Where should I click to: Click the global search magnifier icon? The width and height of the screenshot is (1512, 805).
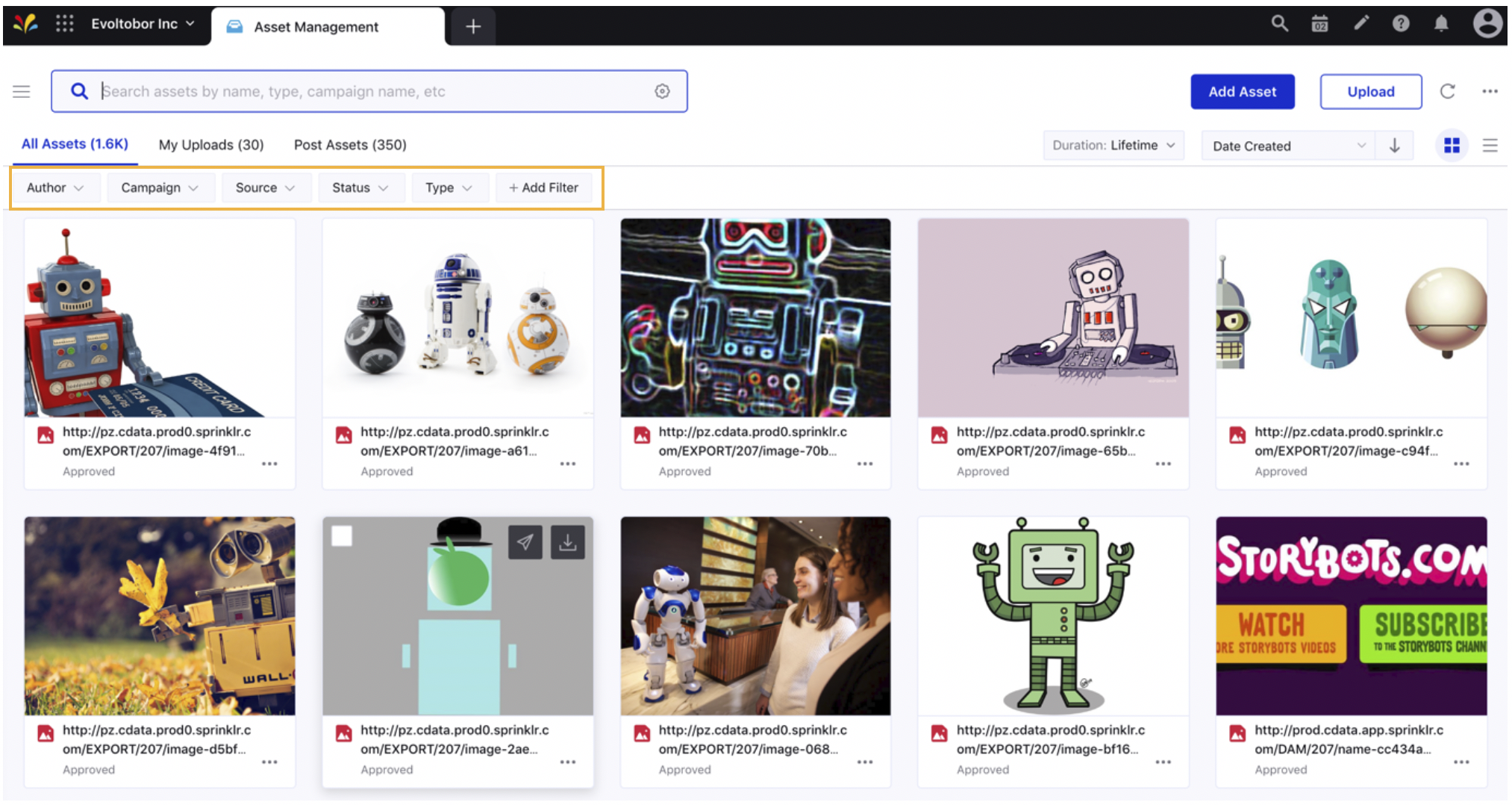pyautogui.click(x=1279, y=24)
